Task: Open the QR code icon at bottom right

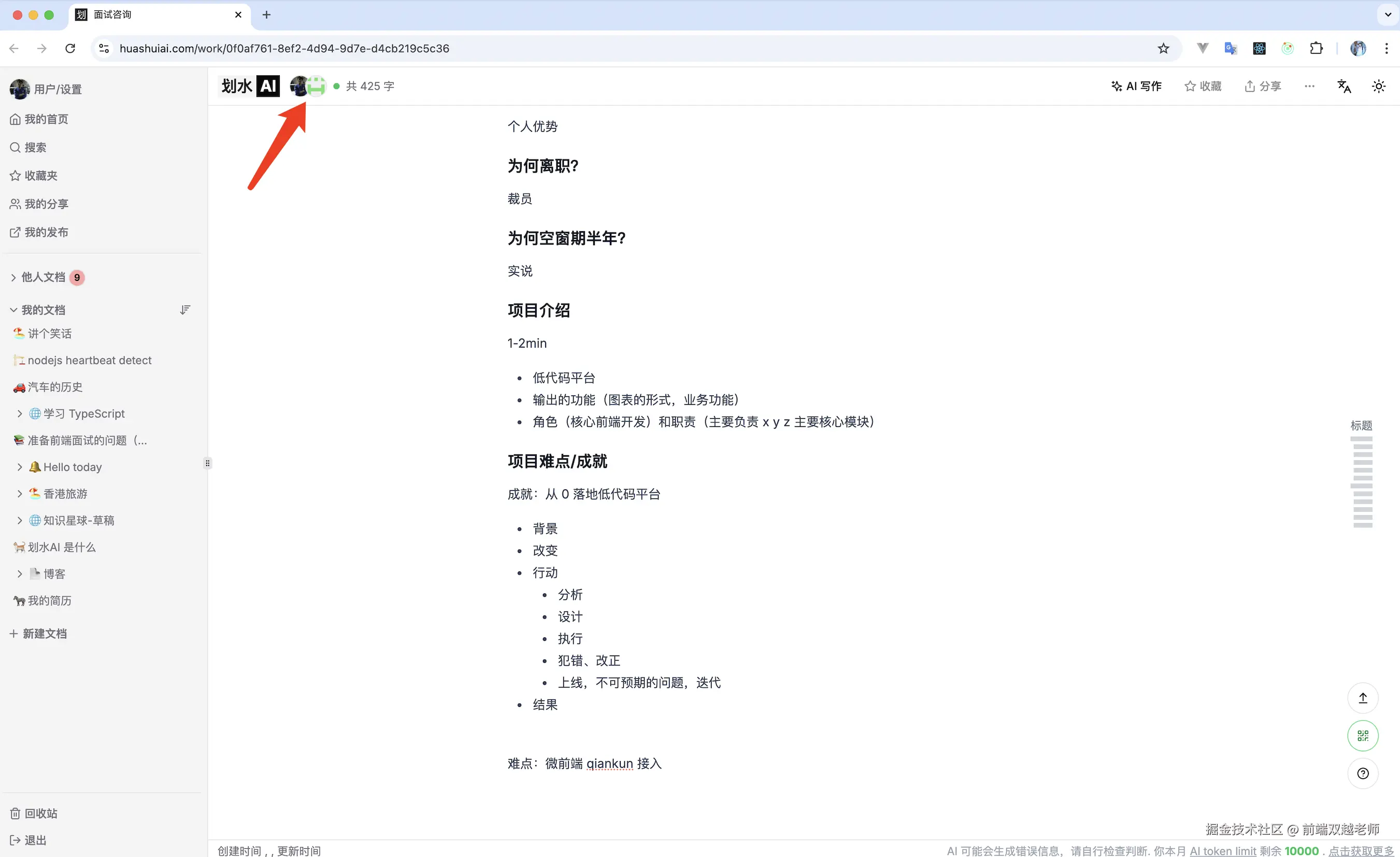Action: (1362, 735)
